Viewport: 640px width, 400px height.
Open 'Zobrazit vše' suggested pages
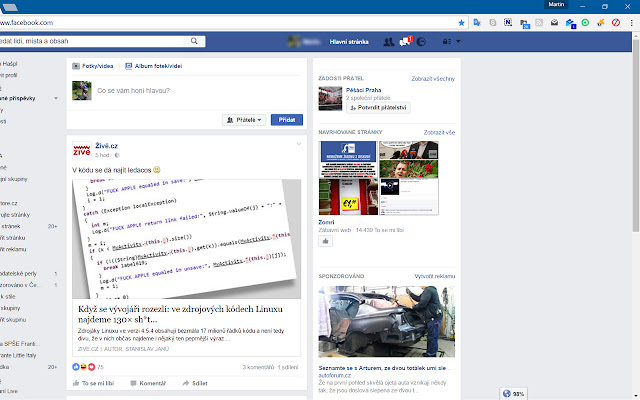pos(439,133)
